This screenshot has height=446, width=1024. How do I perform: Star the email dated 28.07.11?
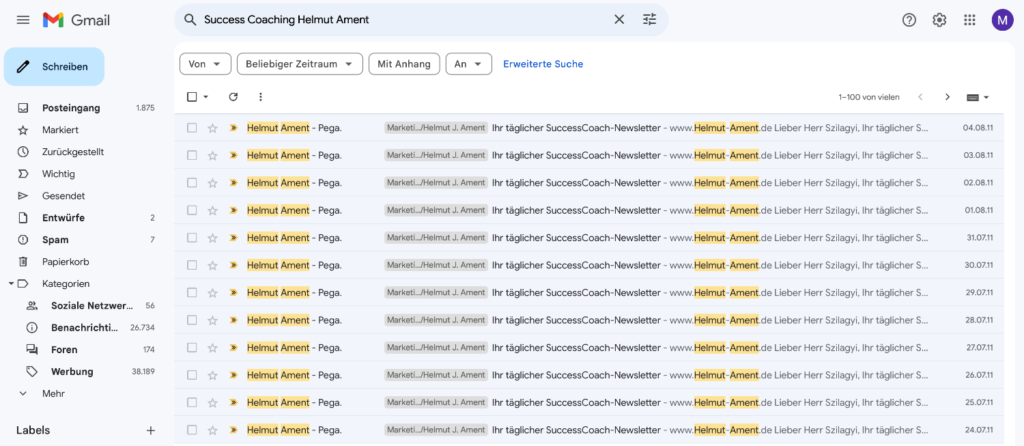click(x=212, y=320)
